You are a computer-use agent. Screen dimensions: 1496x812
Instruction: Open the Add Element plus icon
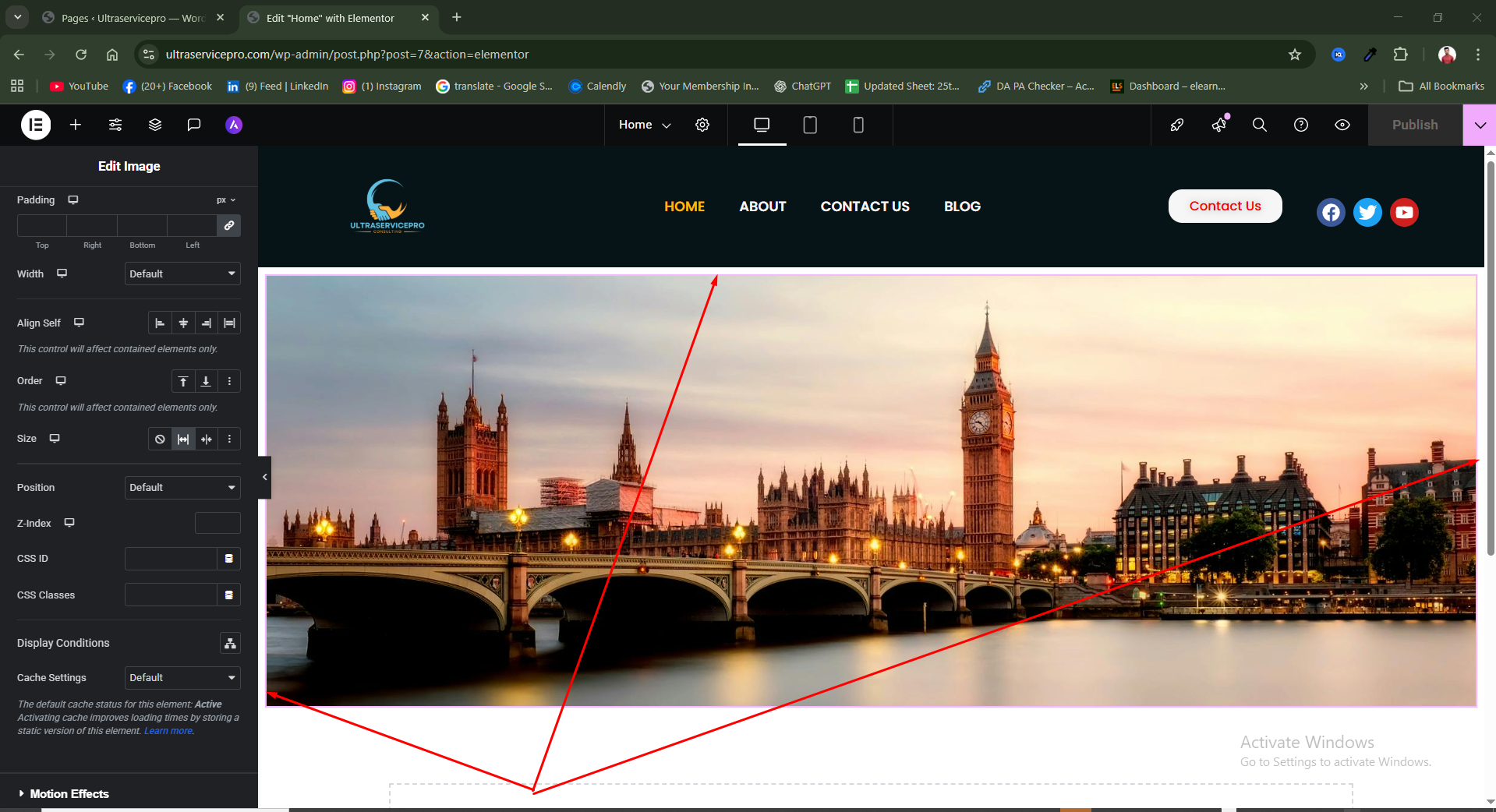(x=76, y=125)
